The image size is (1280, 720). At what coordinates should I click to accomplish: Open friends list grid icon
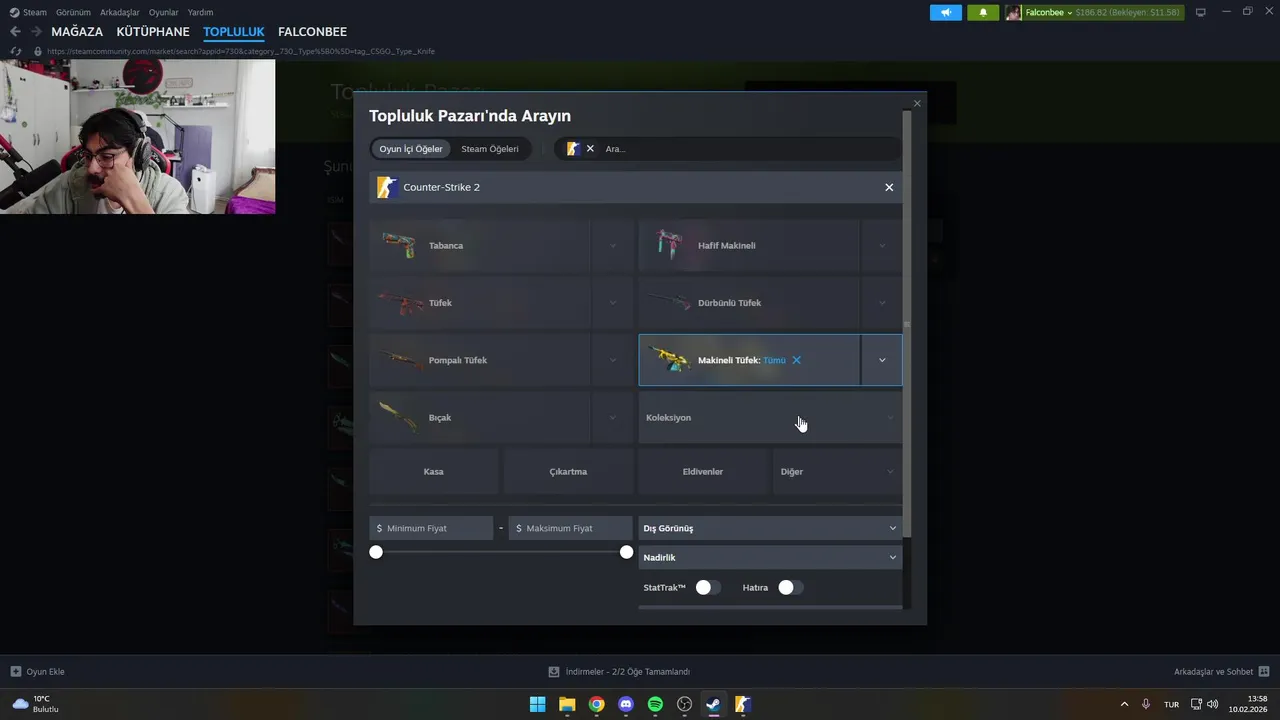pyautogui.click(x=1263, y=672)
